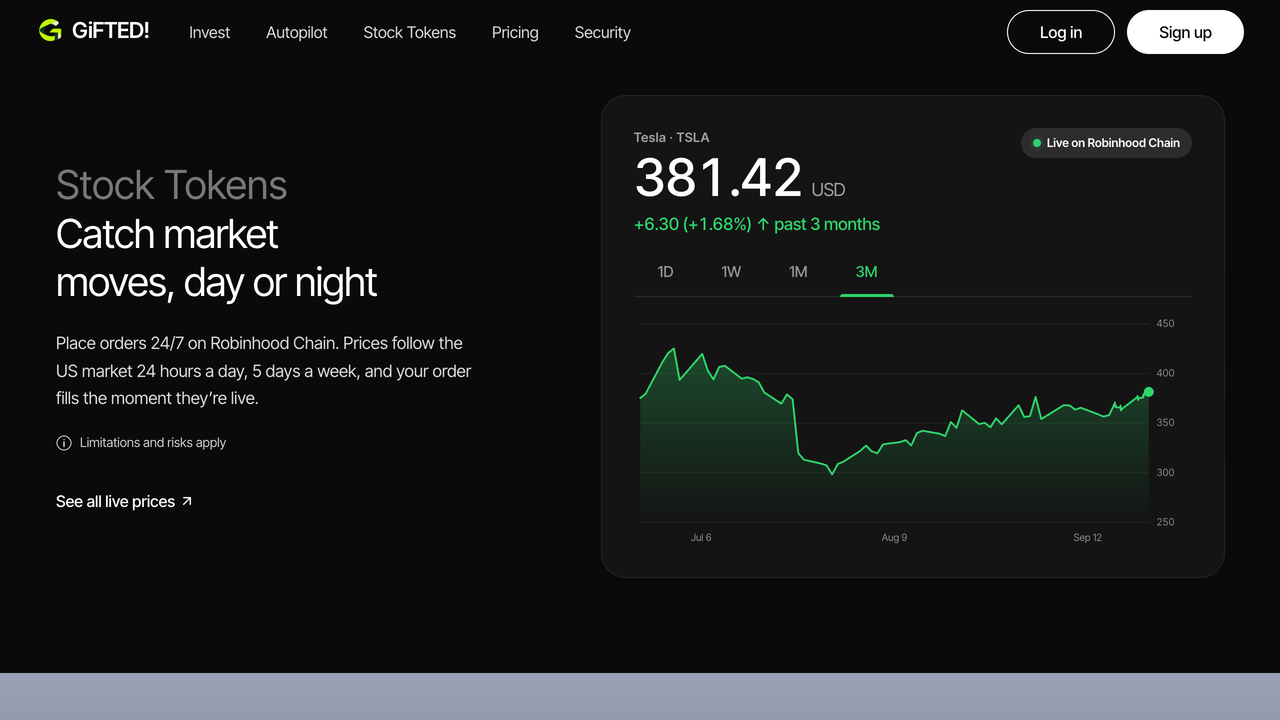Click the GiFTED! brand name
The height and width of the screenshot is (720, 1280).
(x=110, y=31)
